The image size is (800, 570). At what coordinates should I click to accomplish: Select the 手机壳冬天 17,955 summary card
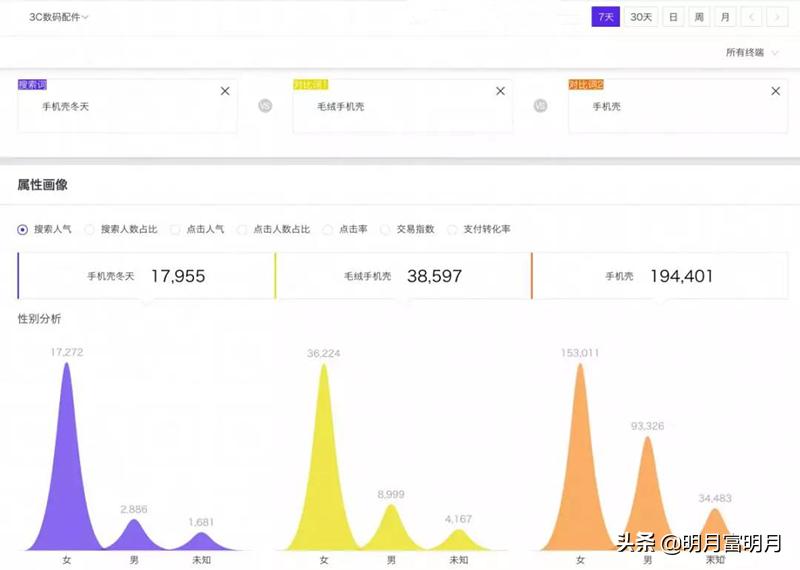[146, 276]
